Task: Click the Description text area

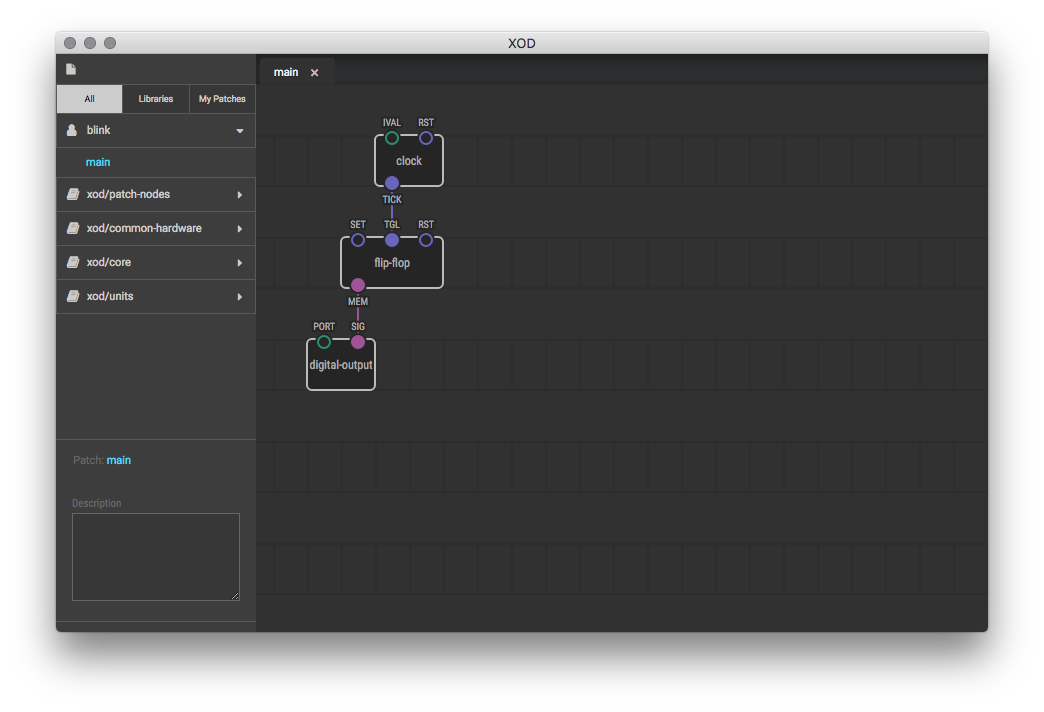Action: point(156,557)
